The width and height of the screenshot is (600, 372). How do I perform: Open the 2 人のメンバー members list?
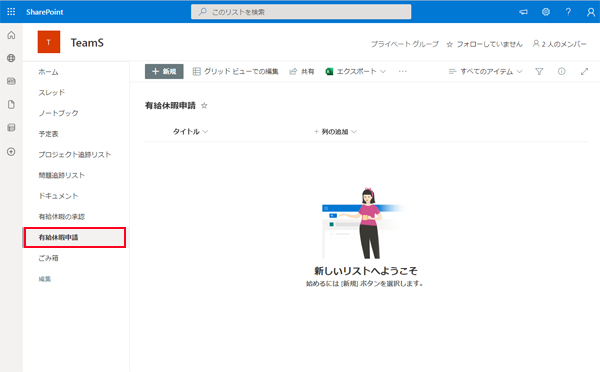(559, 44)
